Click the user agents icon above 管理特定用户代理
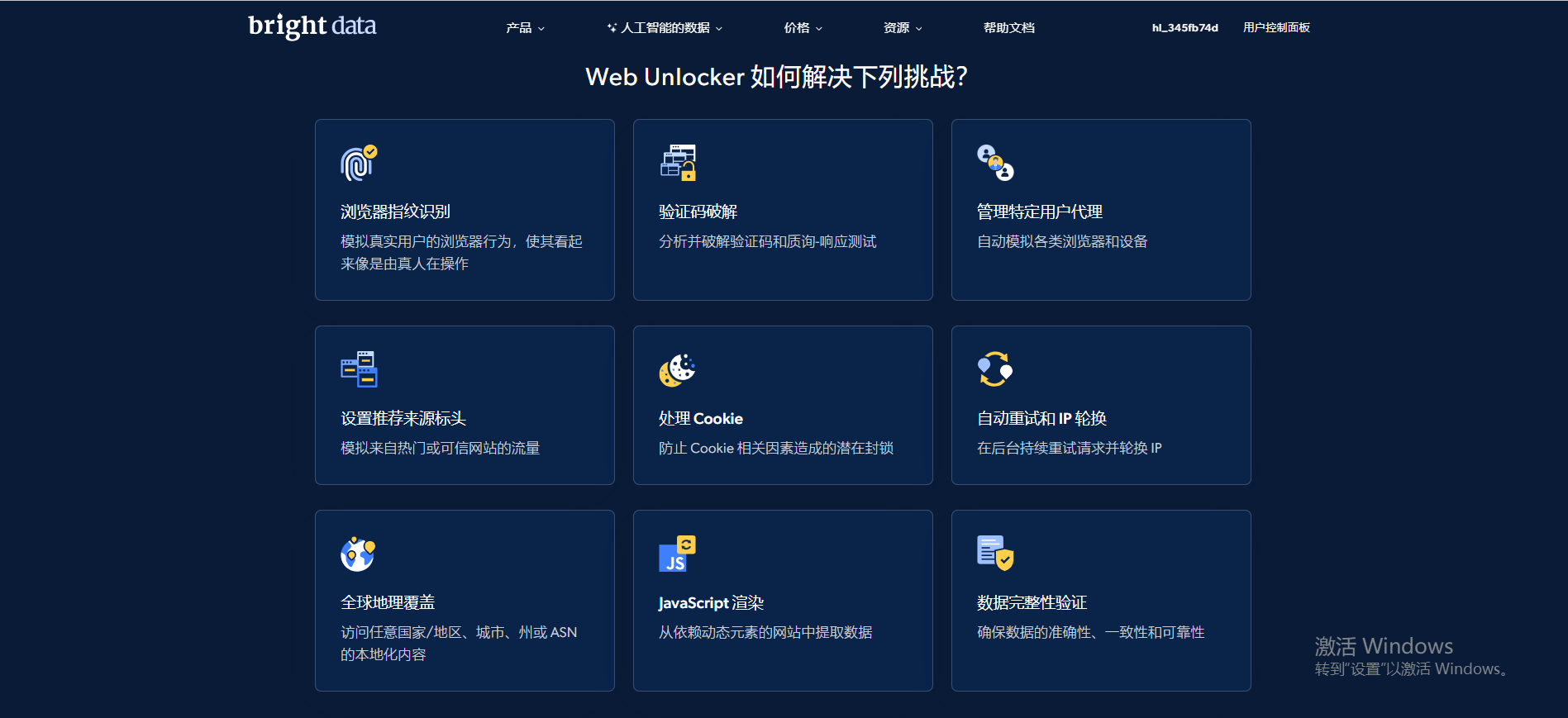This screenshot has height=718, width=1568. 995,163
